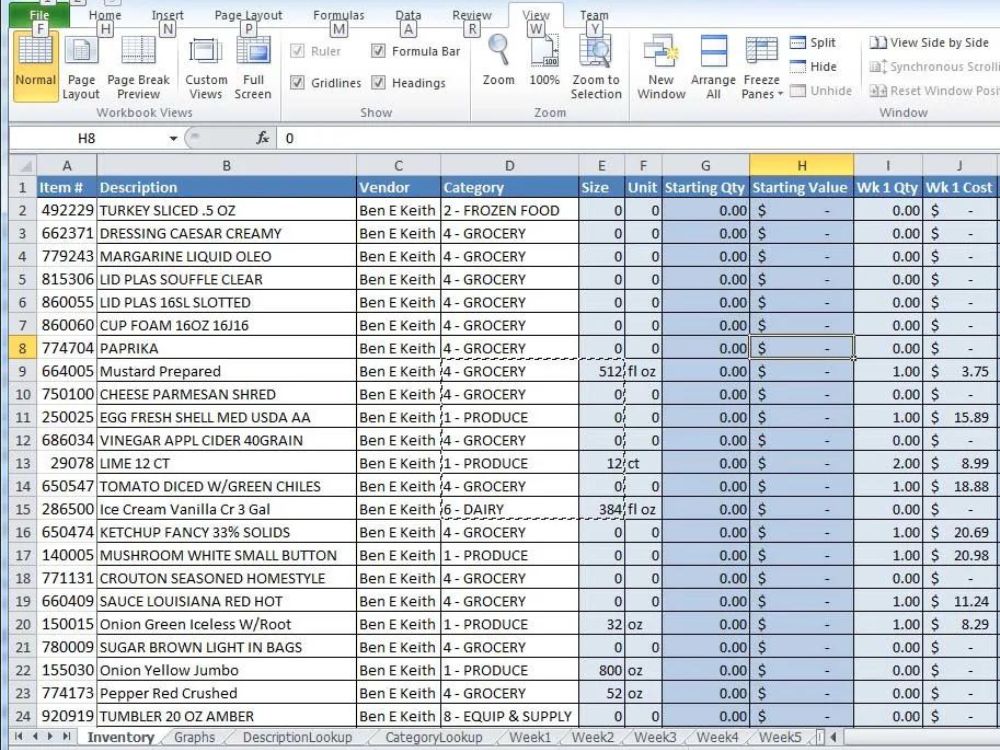This screenshot has height=750, width=1000.
Task: Open the Name Box dropdown arrow
Action: coord(173,138)
